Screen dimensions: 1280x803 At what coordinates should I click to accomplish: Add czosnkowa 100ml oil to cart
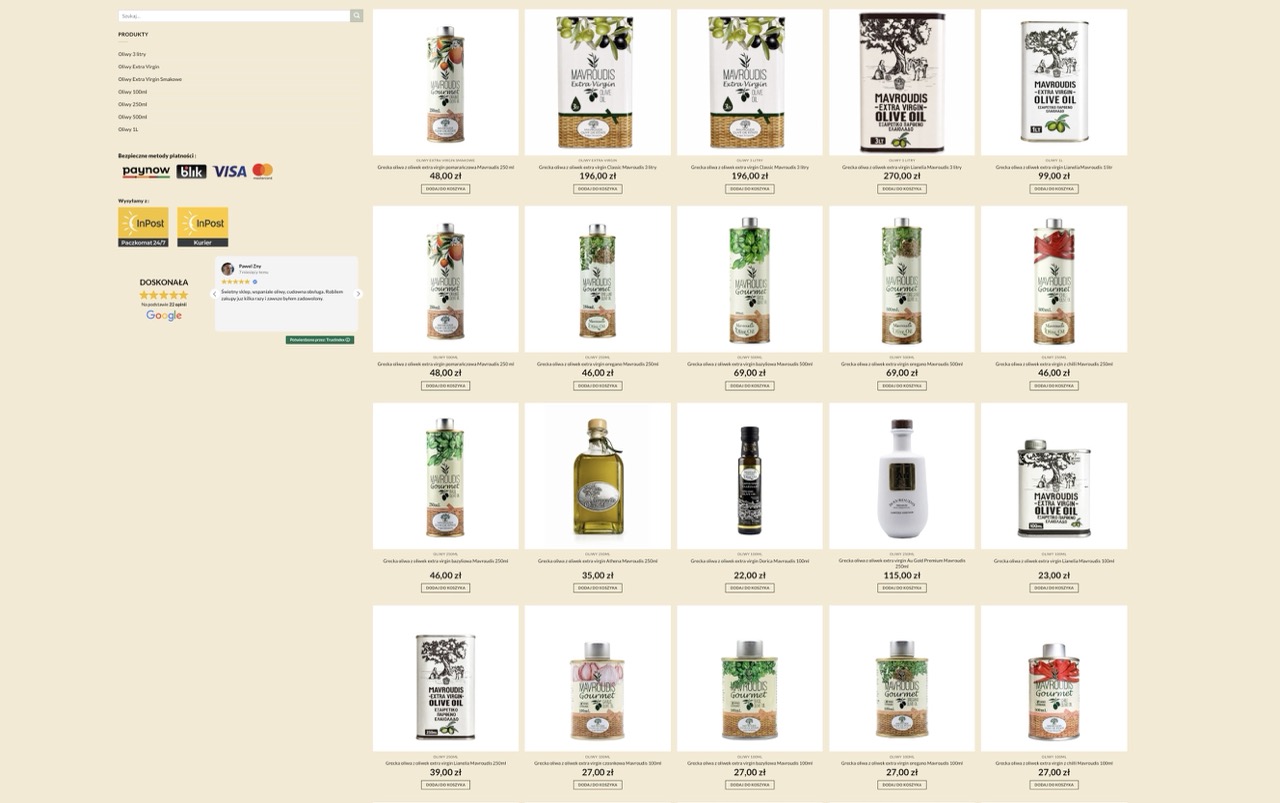598,785
